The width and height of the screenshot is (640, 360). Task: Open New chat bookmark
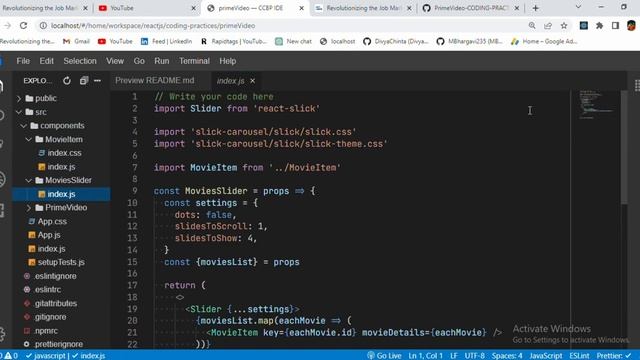293,41
